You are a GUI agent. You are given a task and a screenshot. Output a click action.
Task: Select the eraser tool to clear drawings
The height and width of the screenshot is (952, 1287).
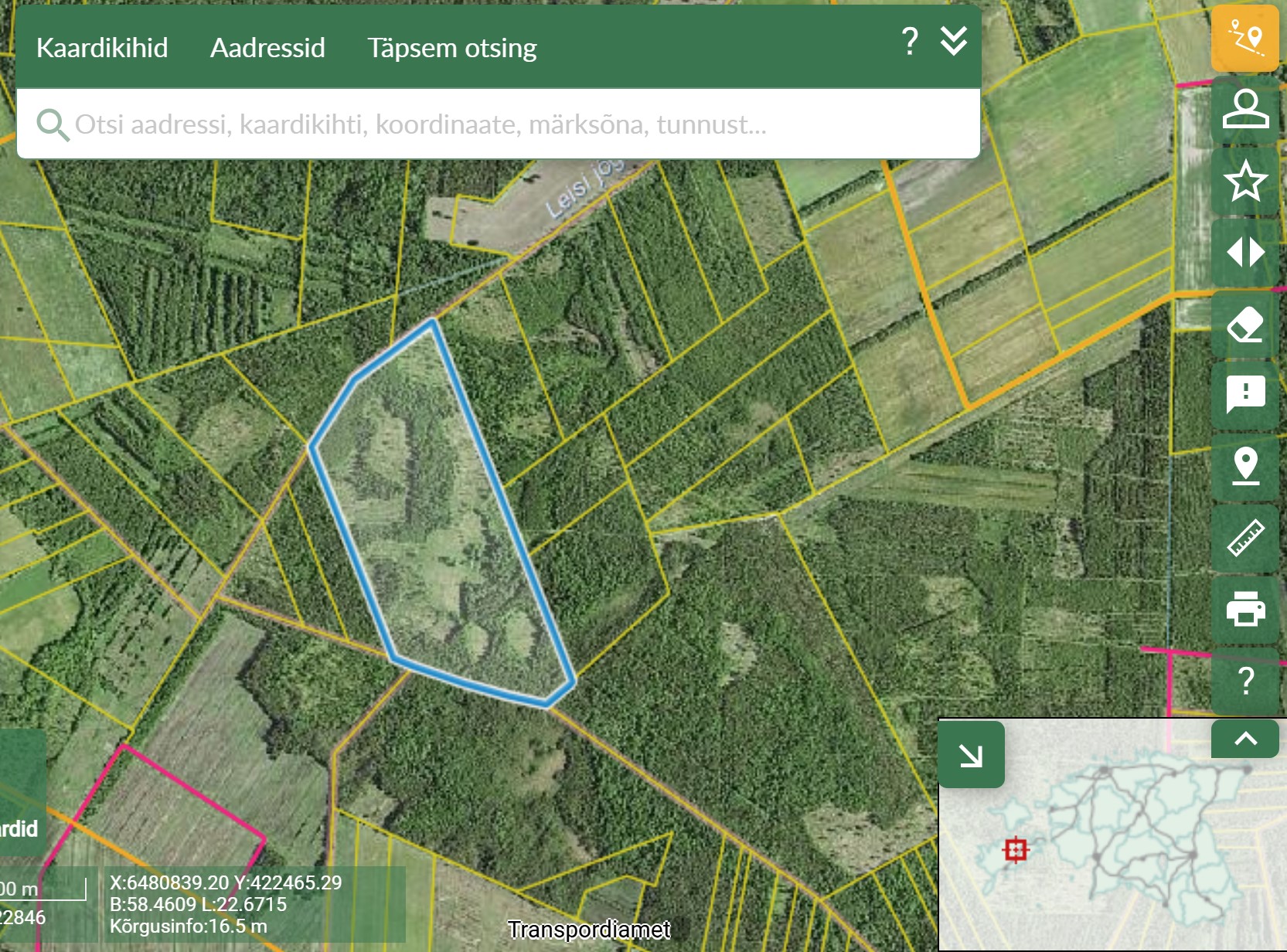pos(1244,325)
